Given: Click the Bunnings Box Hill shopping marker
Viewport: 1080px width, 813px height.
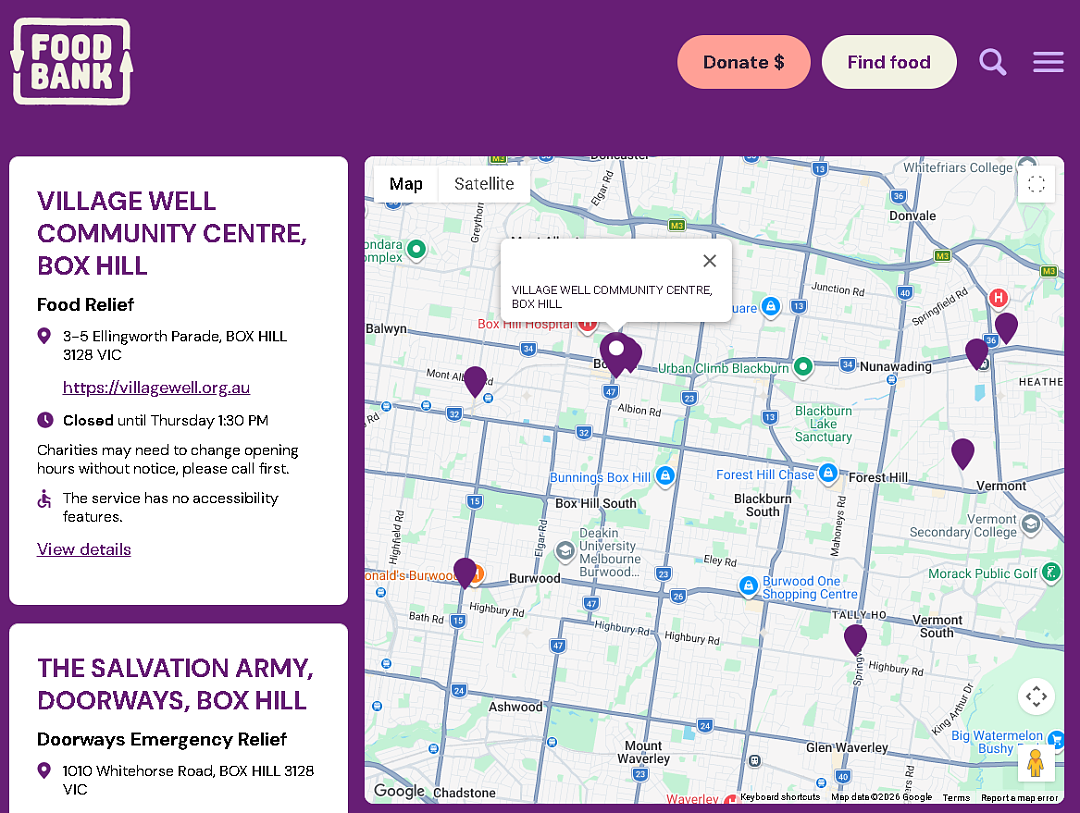Looking at the screenshot, I should tap(665, 476).
